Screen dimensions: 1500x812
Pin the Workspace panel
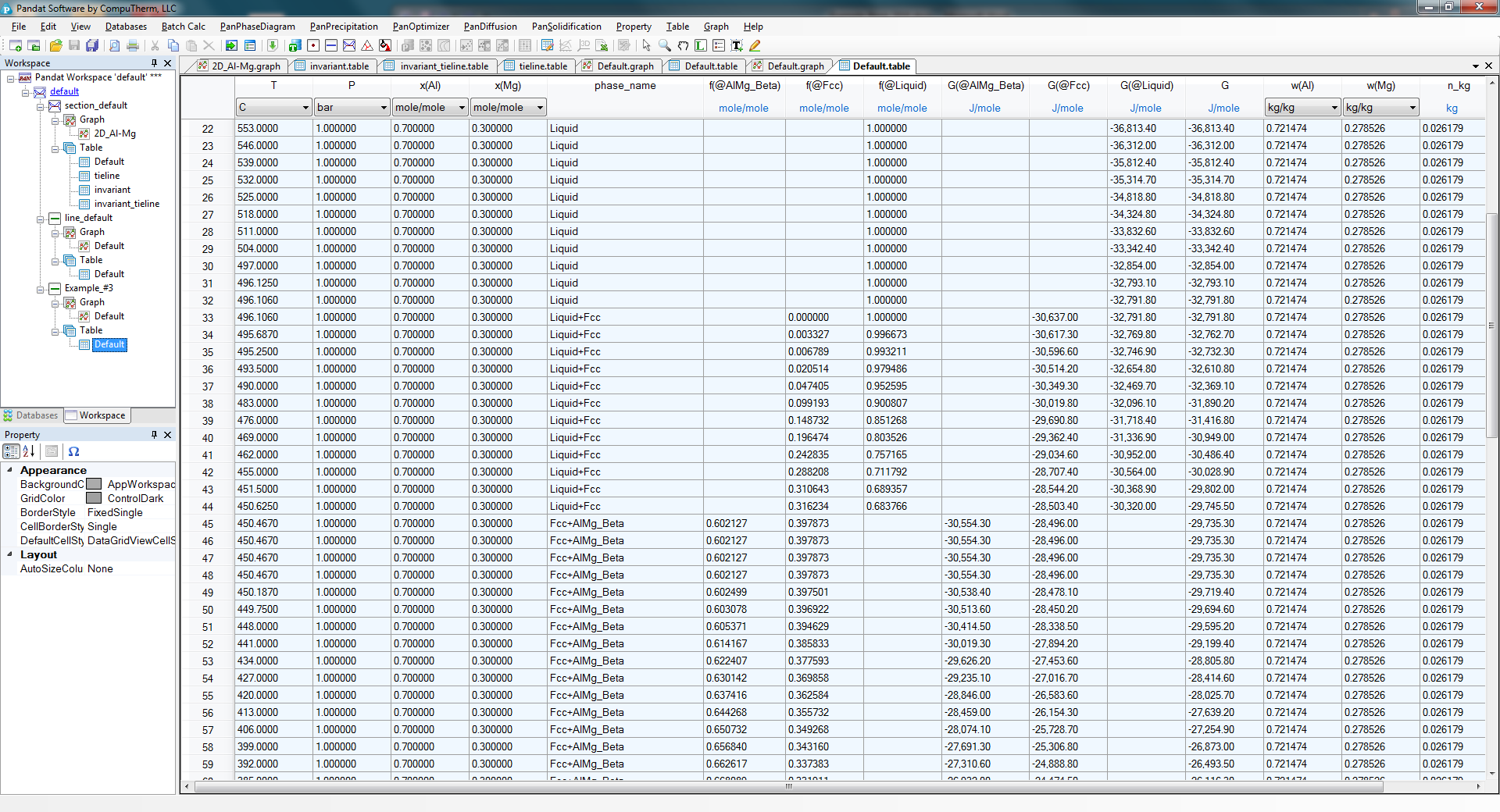154,63
